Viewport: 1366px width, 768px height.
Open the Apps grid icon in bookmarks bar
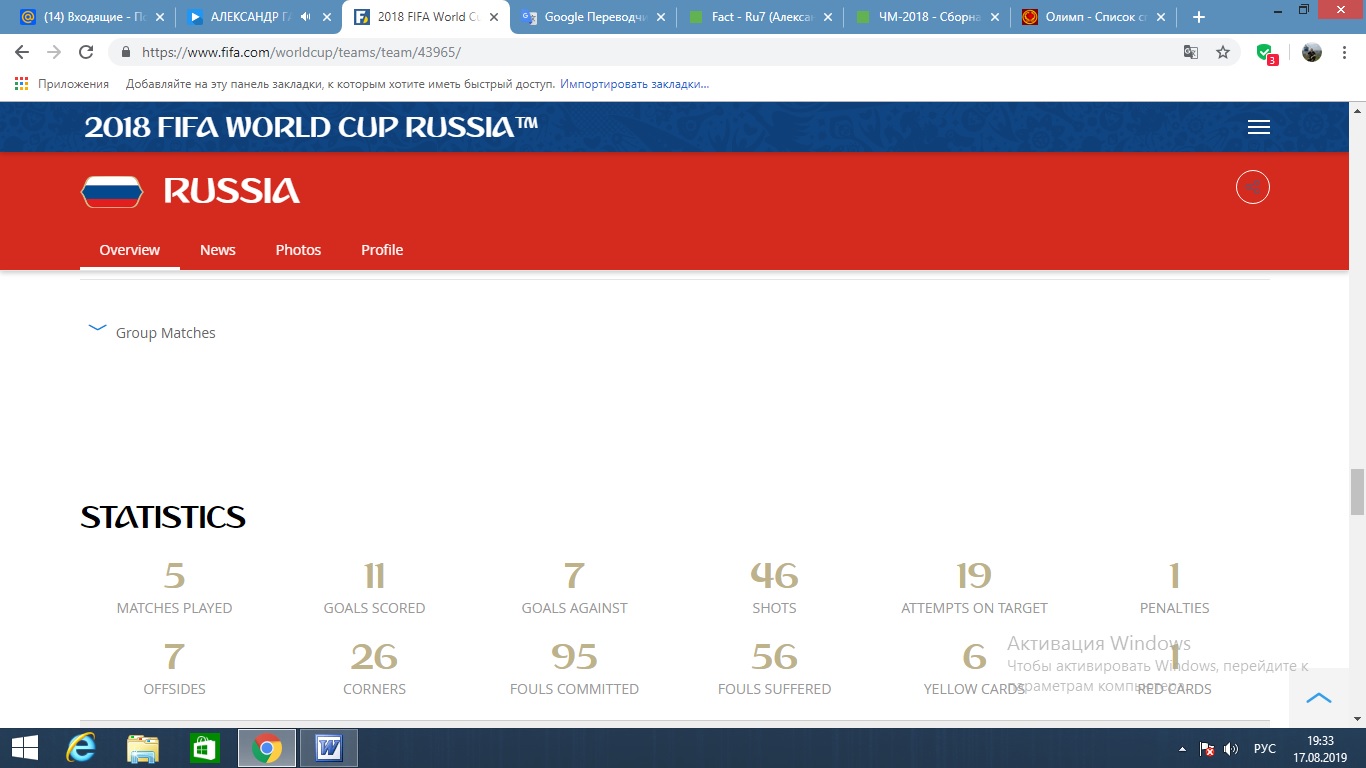[x=22, y=84]
